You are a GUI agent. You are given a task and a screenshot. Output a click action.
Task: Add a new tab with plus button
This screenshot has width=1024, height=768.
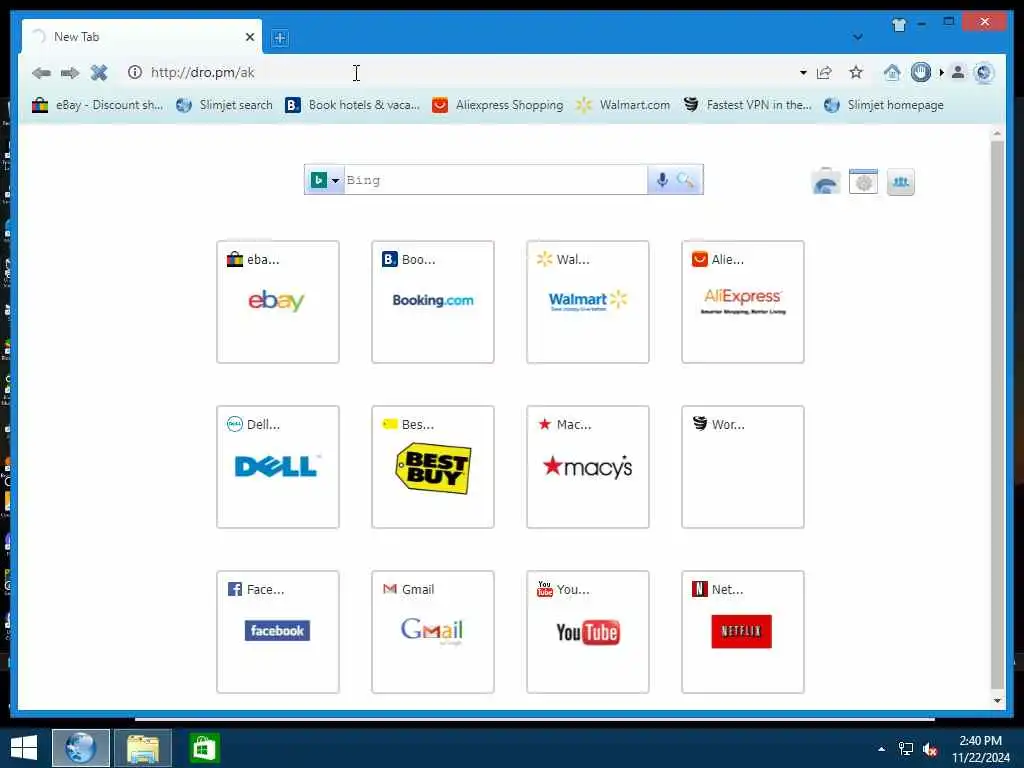pyautogui.click(x=280, y=38)
